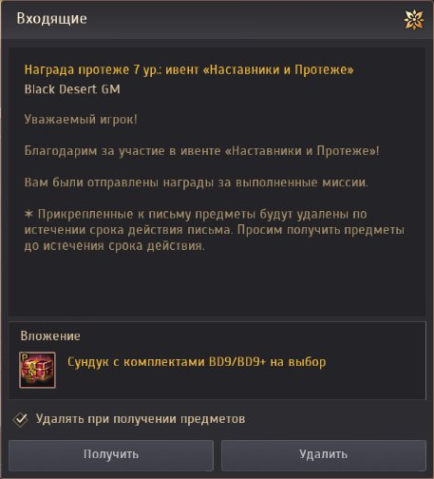Click the P badge on the chest icon

24,357
